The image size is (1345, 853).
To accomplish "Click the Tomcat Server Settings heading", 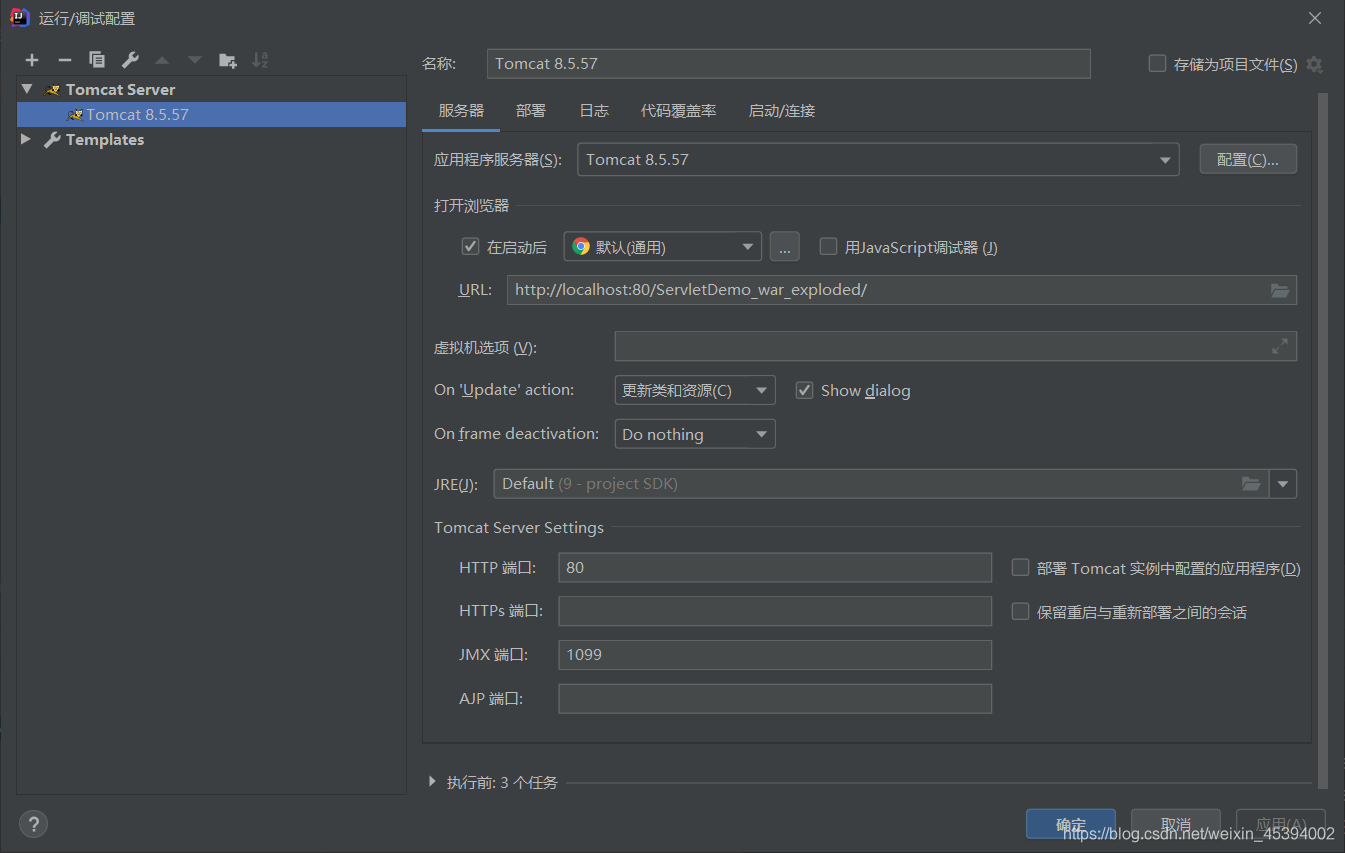I will point(519,527).
